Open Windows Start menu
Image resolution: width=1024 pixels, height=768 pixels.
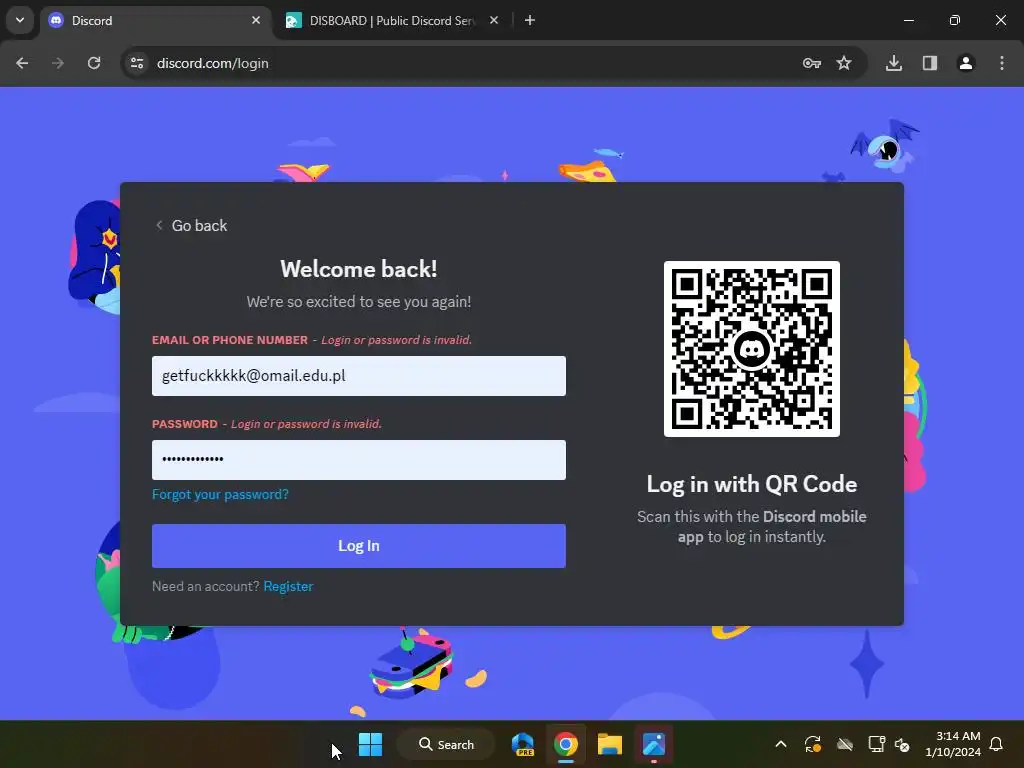click(x=370, y=744)
